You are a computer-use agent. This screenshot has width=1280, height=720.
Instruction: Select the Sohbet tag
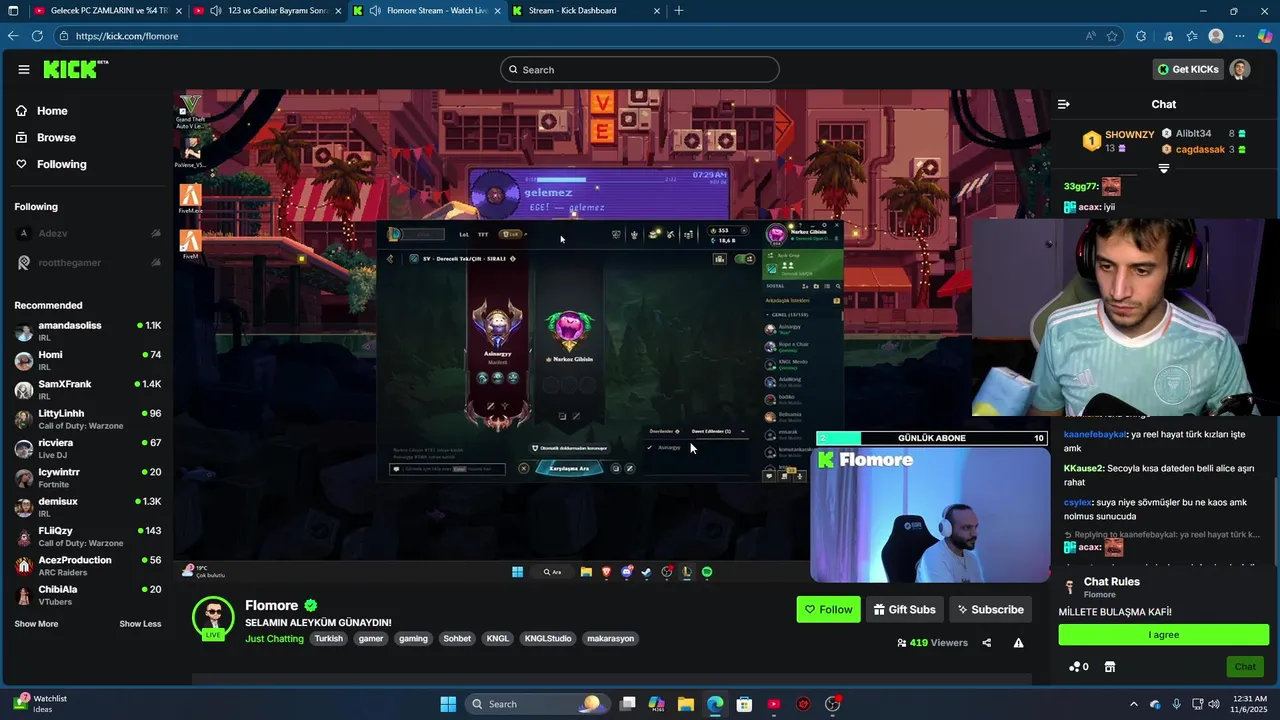(457, 638)
